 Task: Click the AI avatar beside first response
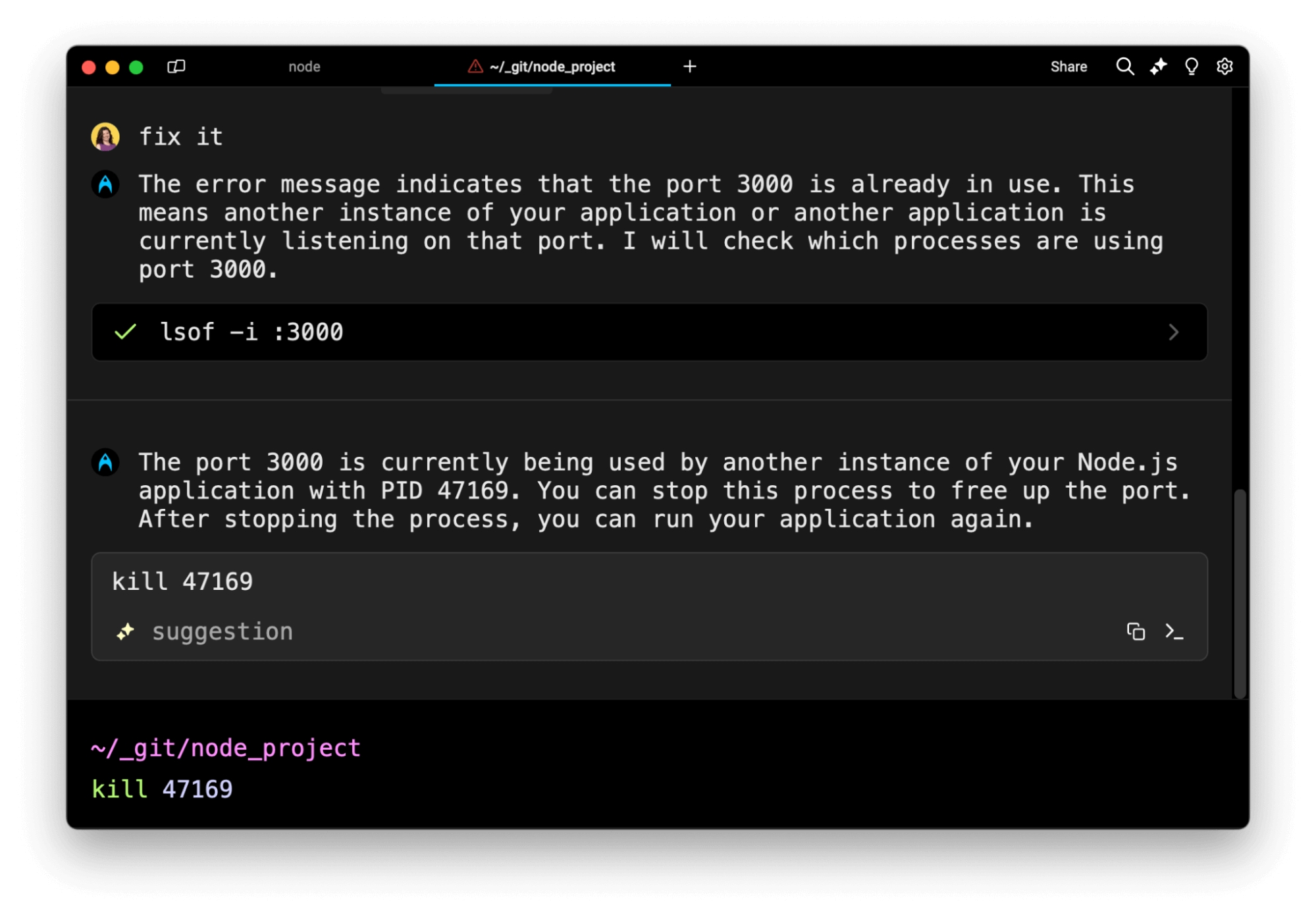pyautogui.click(x=105, y=185)
